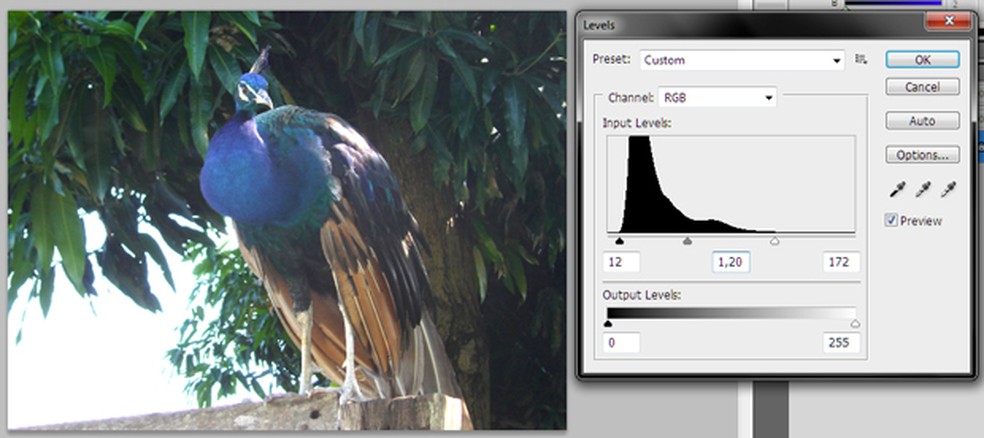Screen dimensions: 984x438
Task: Click the output shadow field showing 0
Action: (x=621, y=343)
